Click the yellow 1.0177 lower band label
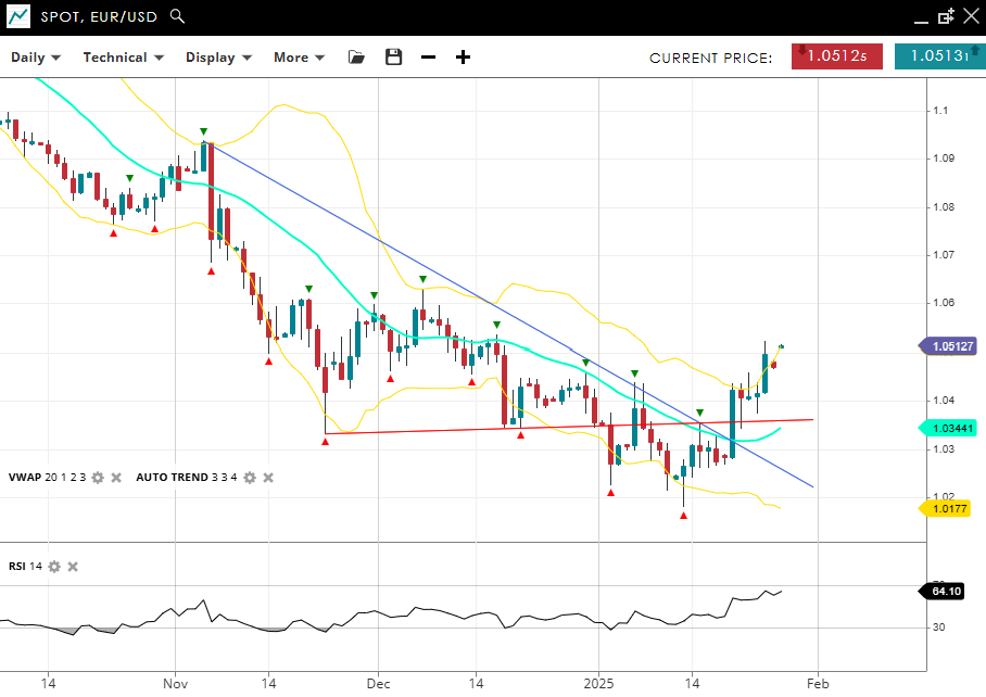 point(949,508)
